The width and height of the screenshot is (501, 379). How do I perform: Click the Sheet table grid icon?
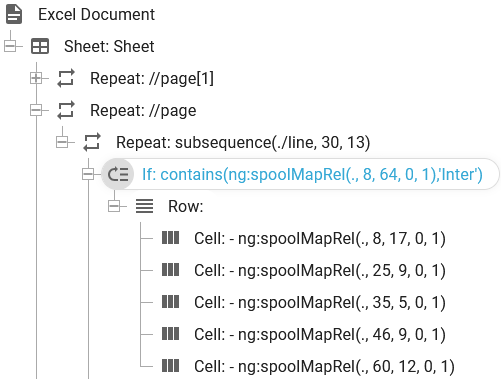point(40,46)
